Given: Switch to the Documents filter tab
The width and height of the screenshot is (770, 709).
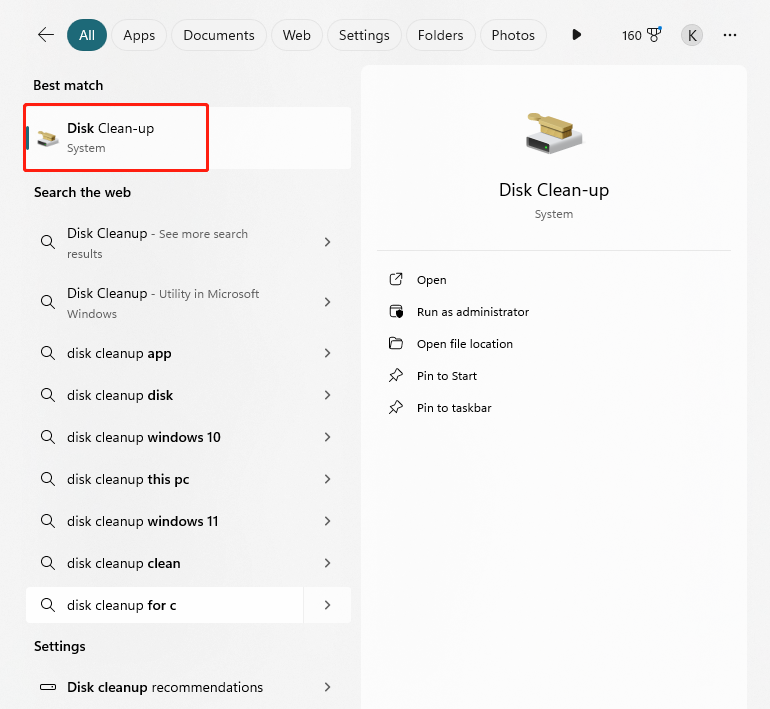Looking at the screenshot, I should (219, 35).
